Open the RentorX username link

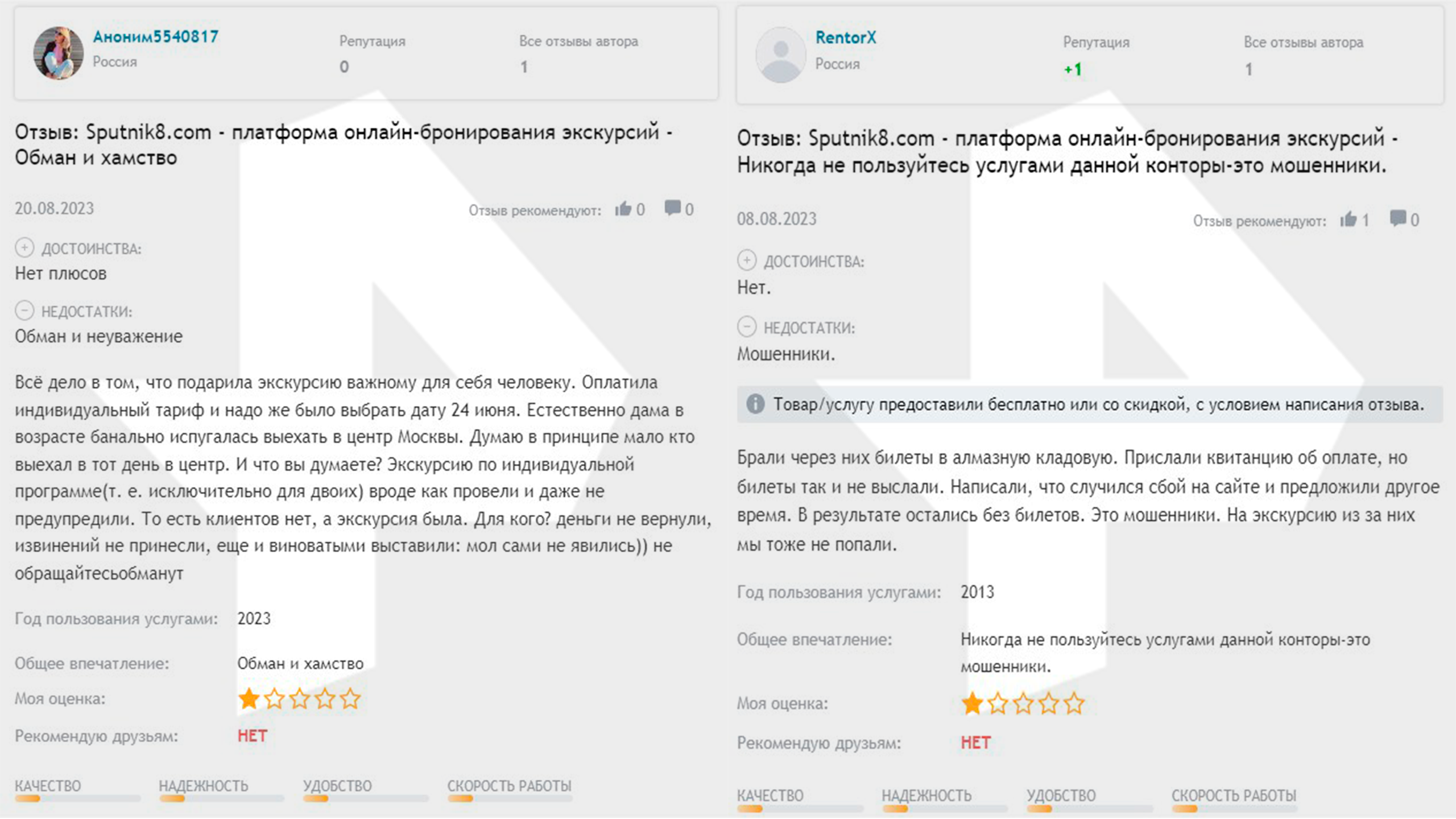tap(846, 38)
